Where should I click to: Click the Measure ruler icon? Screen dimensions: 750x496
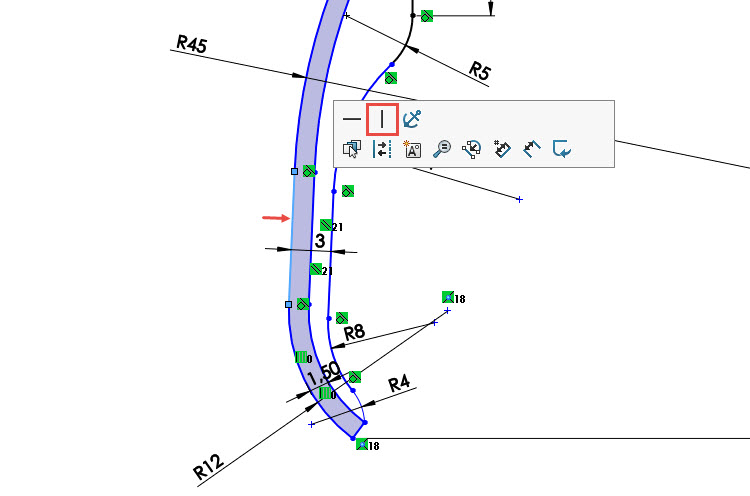click(532, 149)
